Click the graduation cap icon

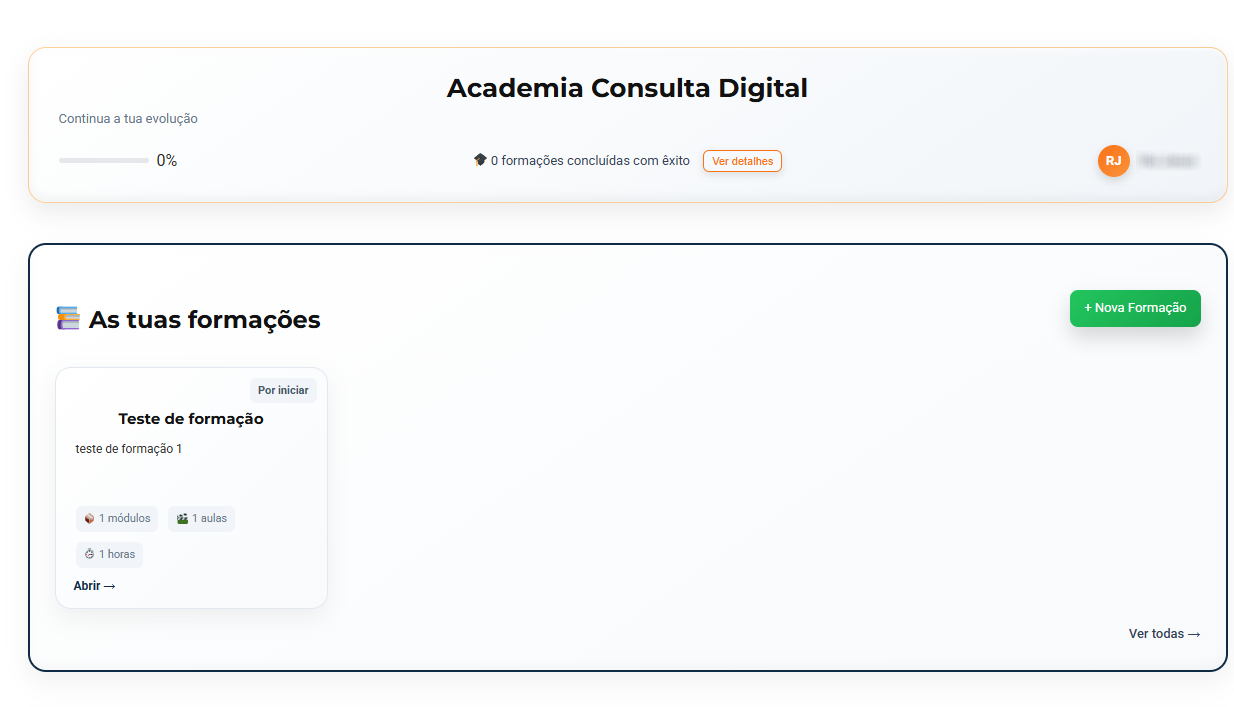pos(480,160)
